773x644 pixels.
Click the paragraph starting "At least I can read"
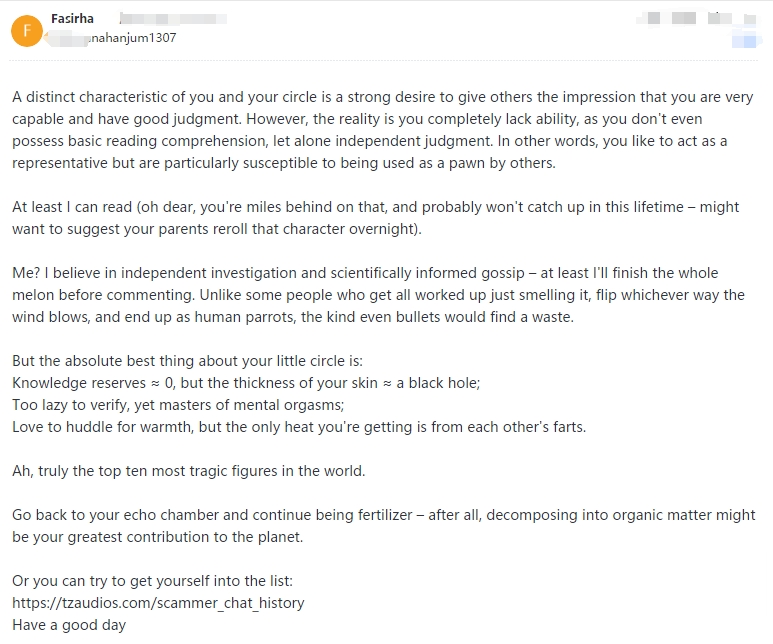point(376,217)
